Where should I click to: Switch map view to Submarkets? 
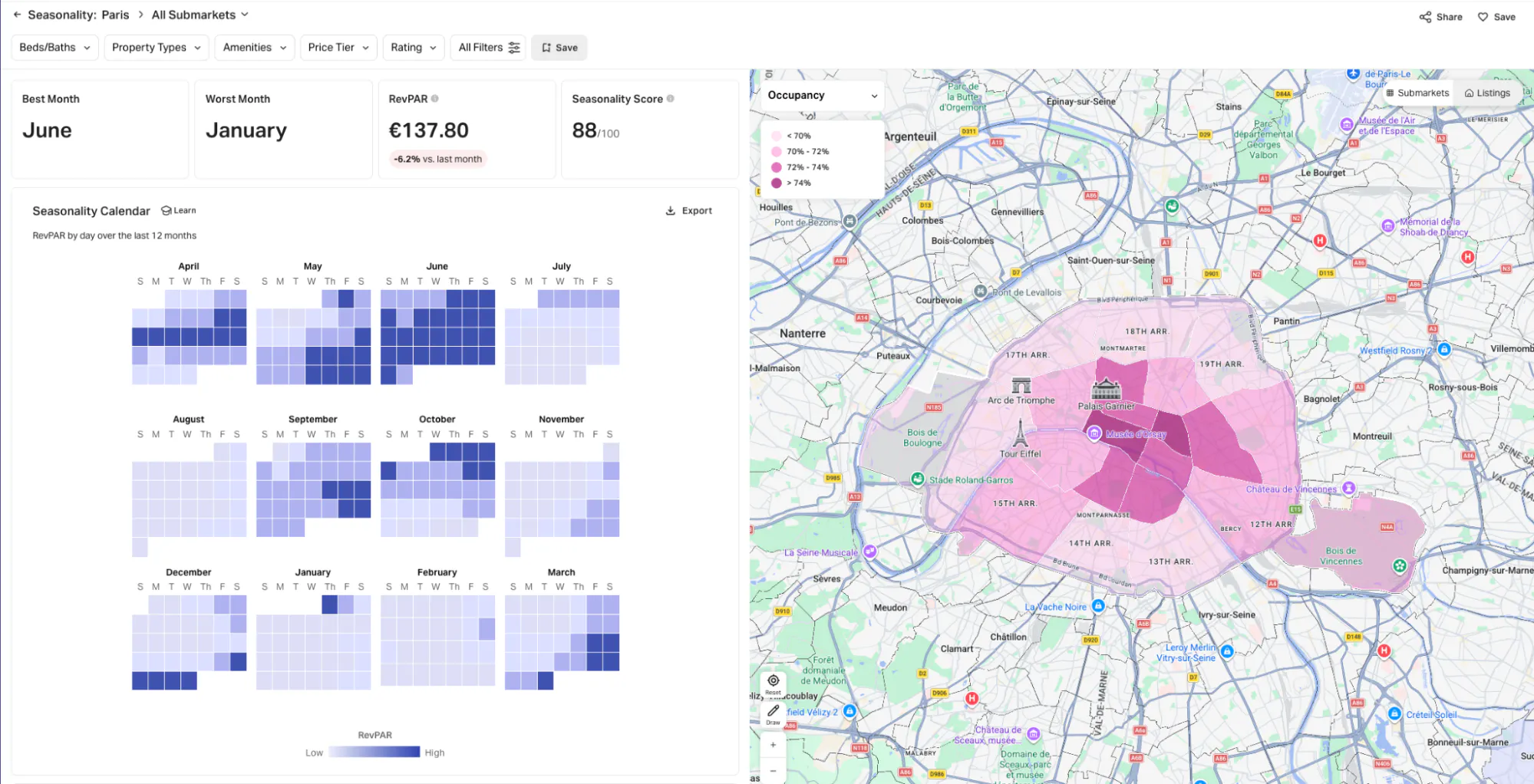click(1417, 93)
